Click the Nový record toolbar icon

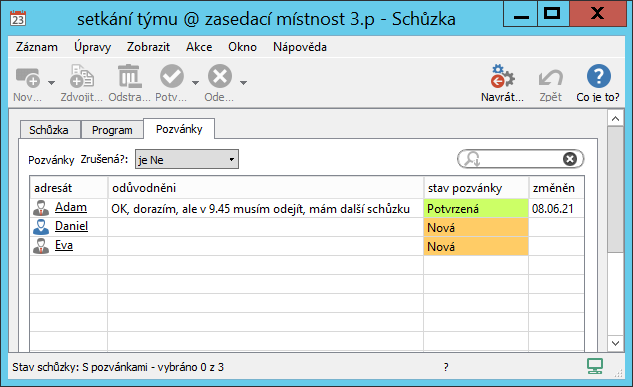pos(27,77)
